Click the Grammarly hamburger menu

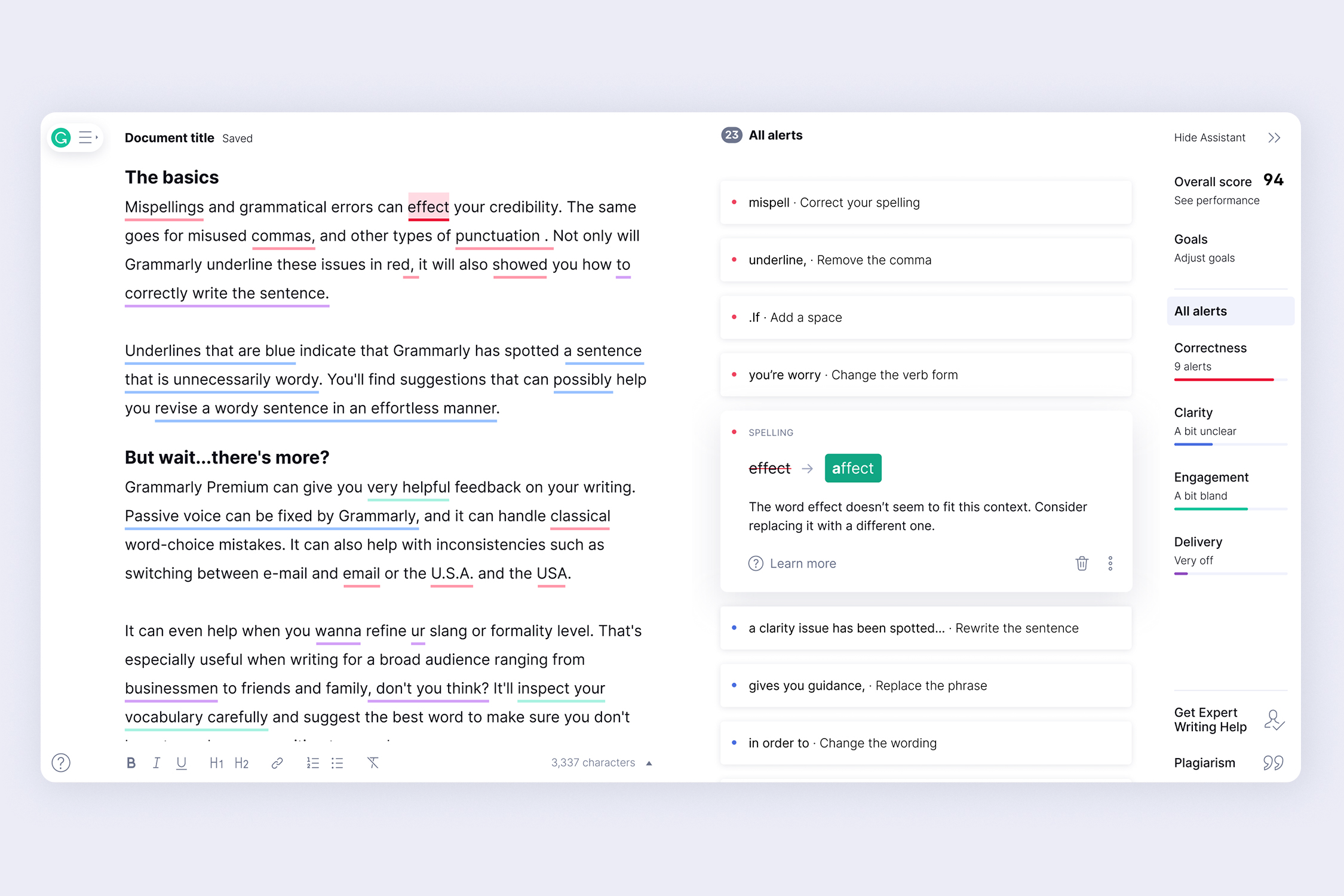[x=88, y=137]
